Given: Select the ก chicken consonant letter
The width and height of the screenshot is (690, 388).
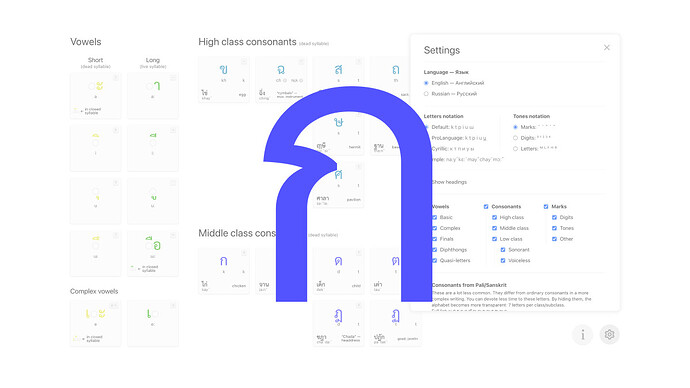Looking at the screenshot, I should [224, 261].
